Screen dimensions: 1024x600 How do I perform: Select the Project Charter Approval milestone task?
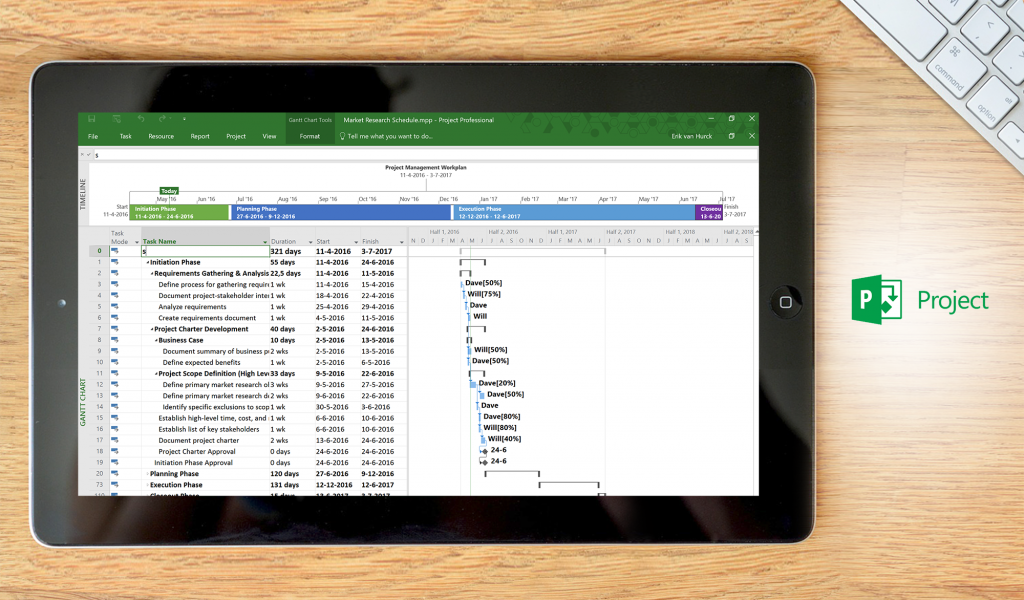click(x=200, y=451)
